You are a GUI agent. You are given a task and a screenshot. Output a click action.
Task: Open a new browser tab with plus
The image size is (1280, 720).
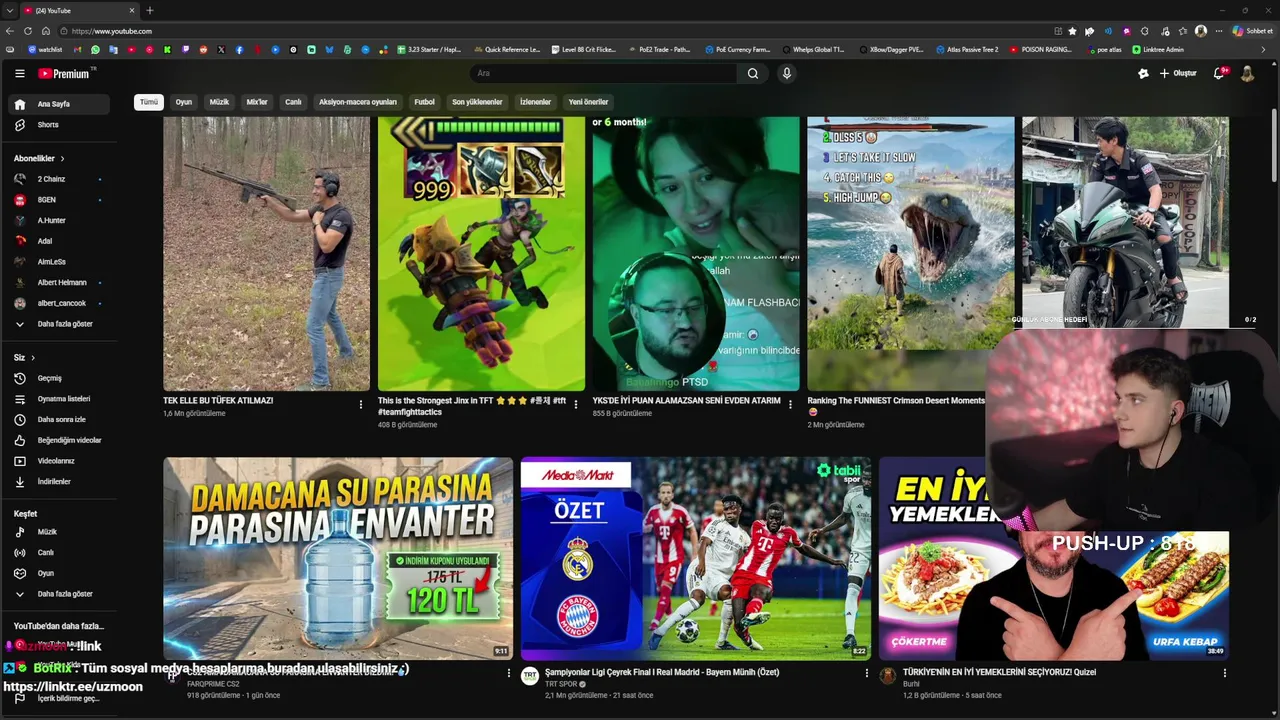[149, 10]
